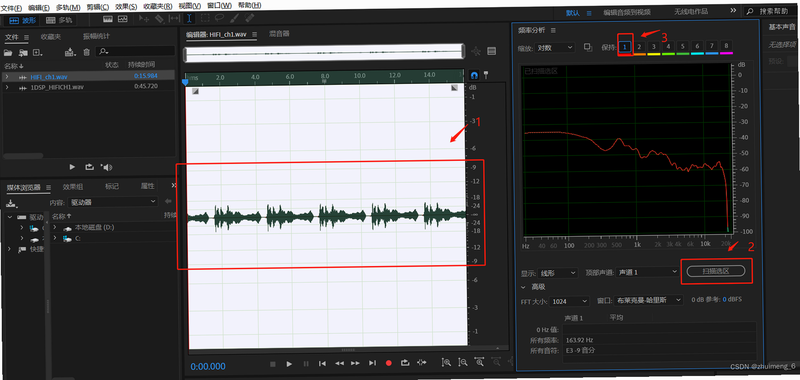
Task: Switch to 收藏夹 panel tab
Action: point(51,37)
